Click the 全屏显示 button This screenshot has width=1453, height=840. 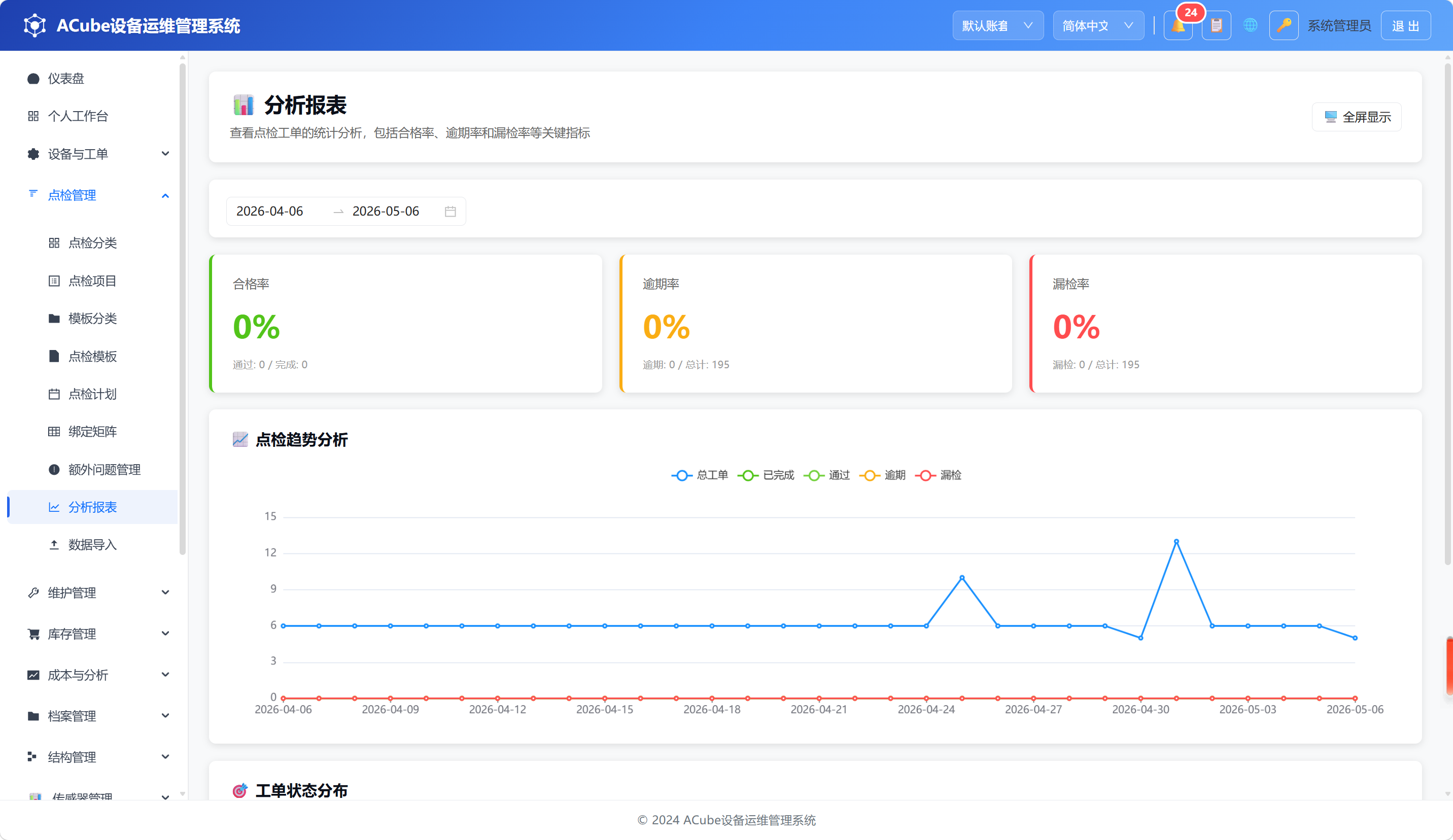tap(1356, 117)
